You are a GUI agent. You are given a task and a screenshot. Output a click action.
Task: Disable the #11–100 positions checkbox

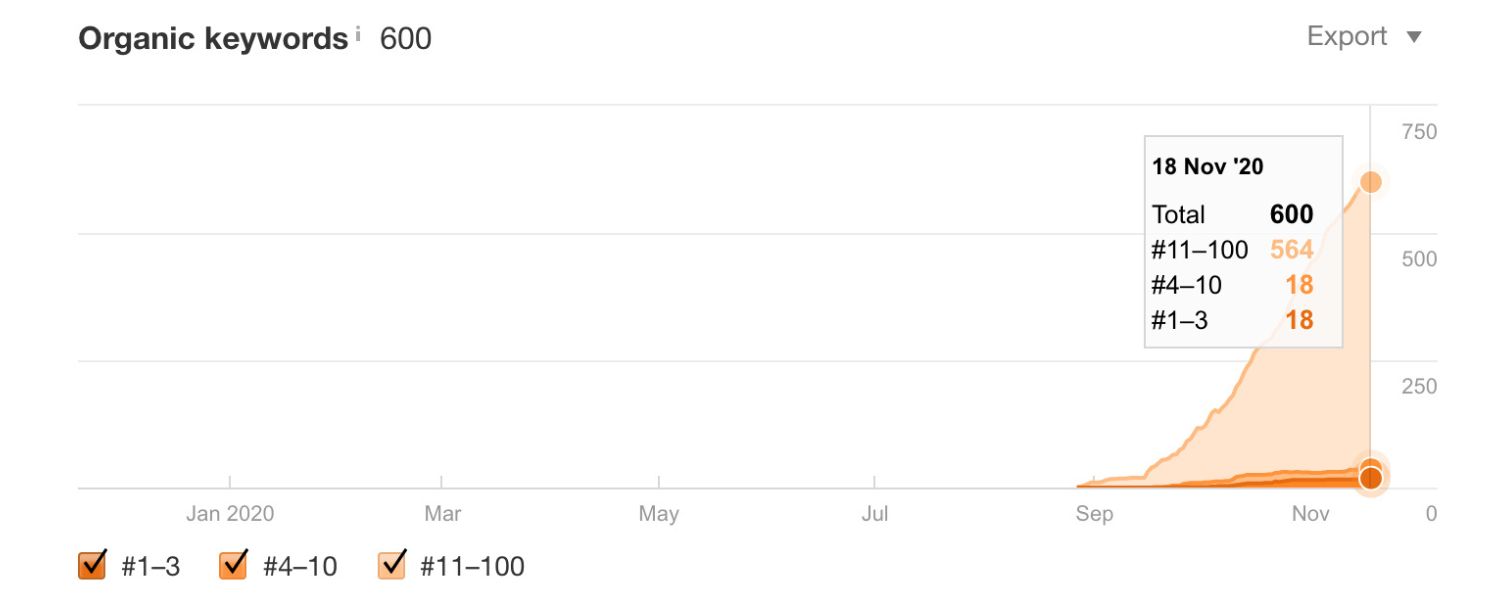pyautogui.click(x=392, y=566)
